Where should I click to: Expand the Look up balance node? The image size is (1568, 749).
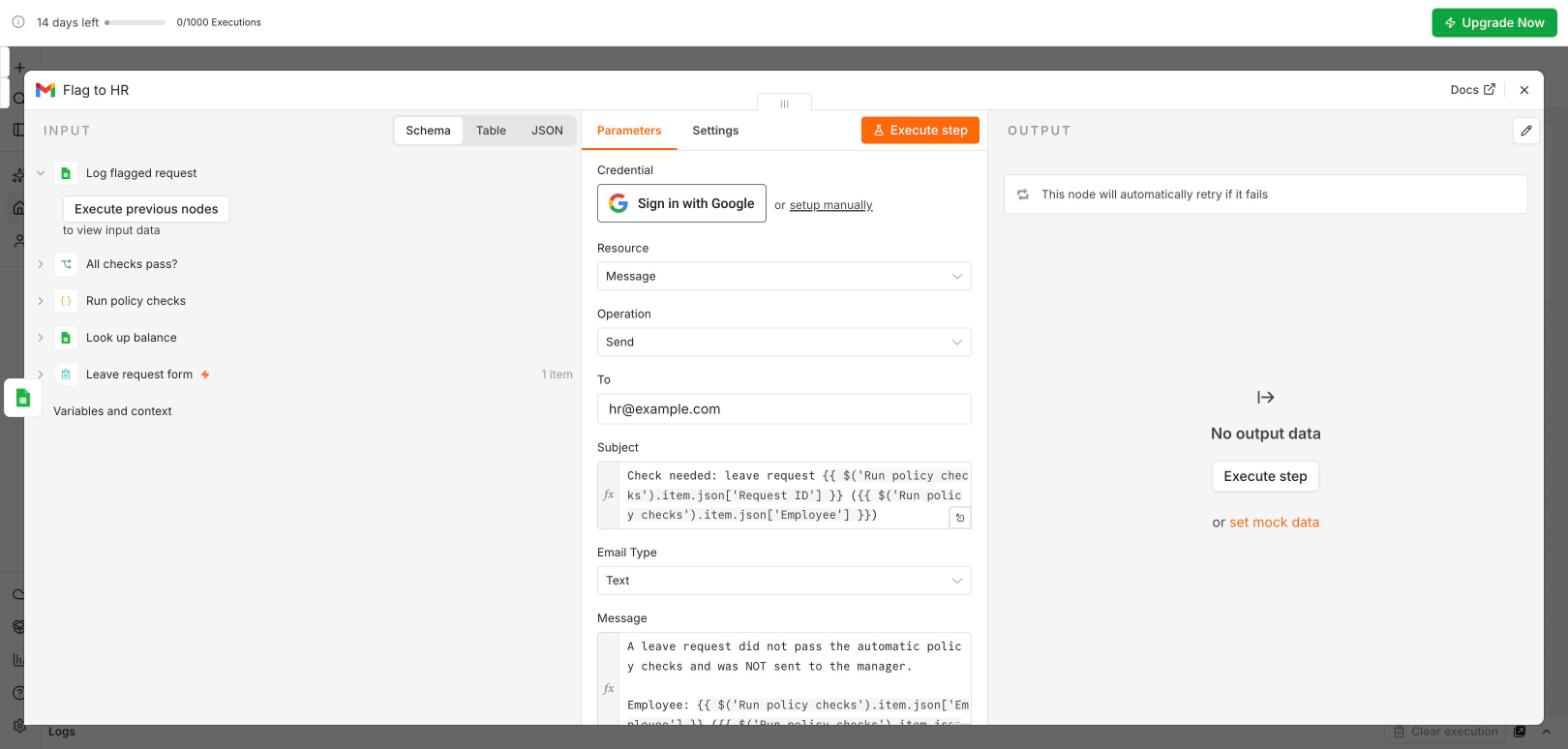(x=41, y=338)
